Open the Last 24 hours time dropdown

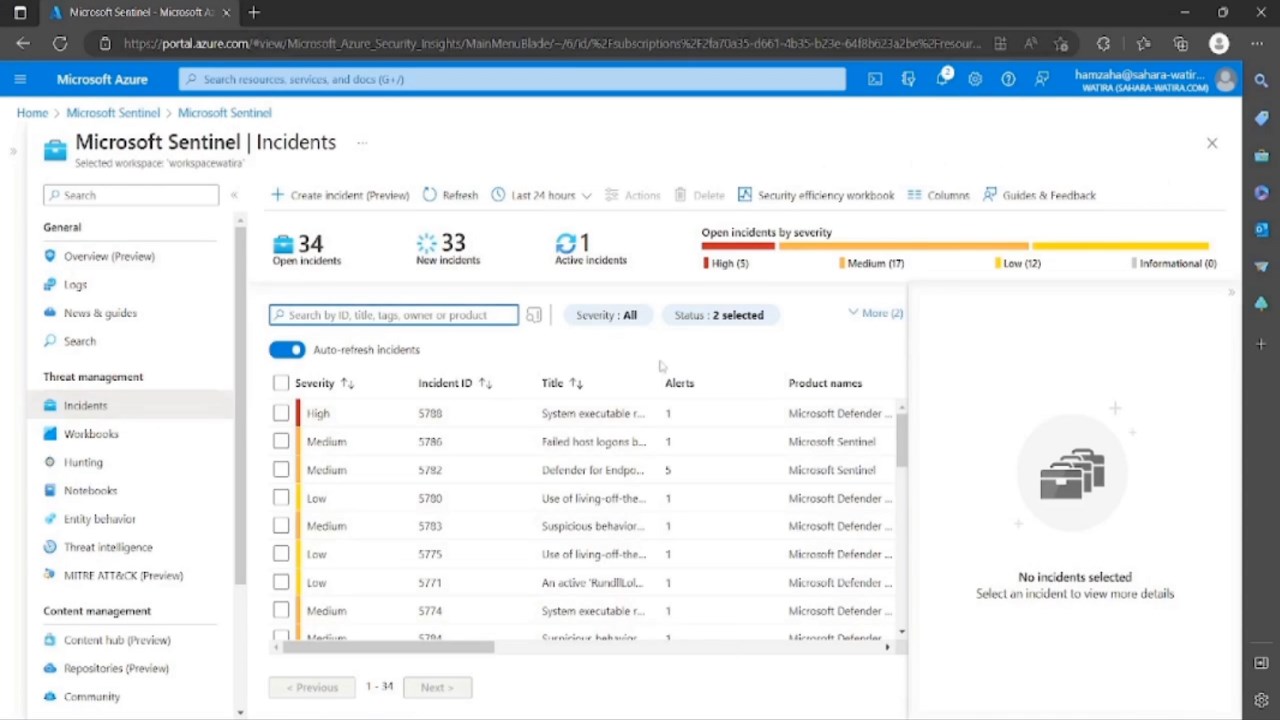click(x=541, y=195)
